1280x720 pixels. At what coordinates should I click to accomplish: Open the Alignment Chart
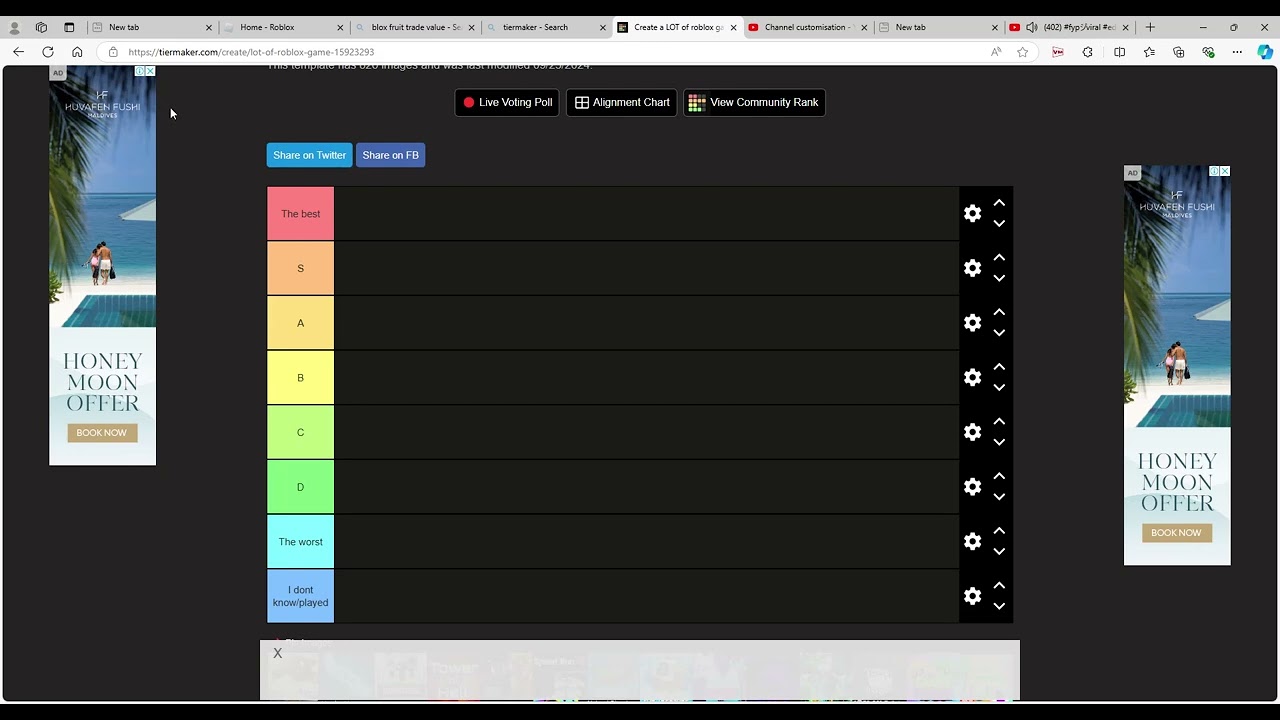[621, 102]
